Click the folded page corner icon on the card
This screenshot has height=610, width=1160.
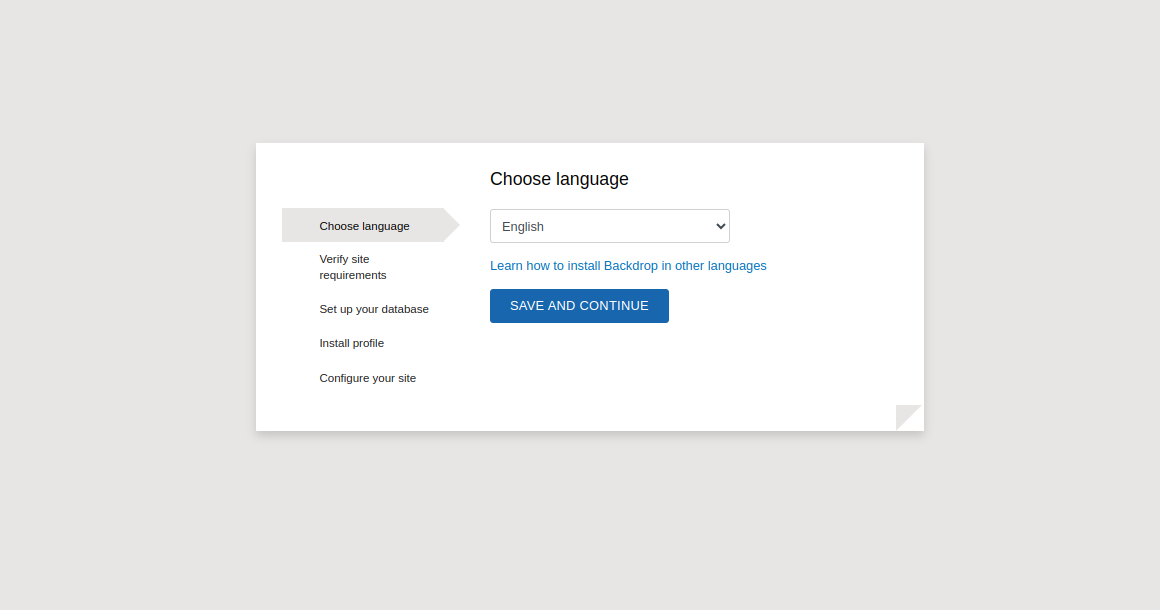[x=907, y=416]
